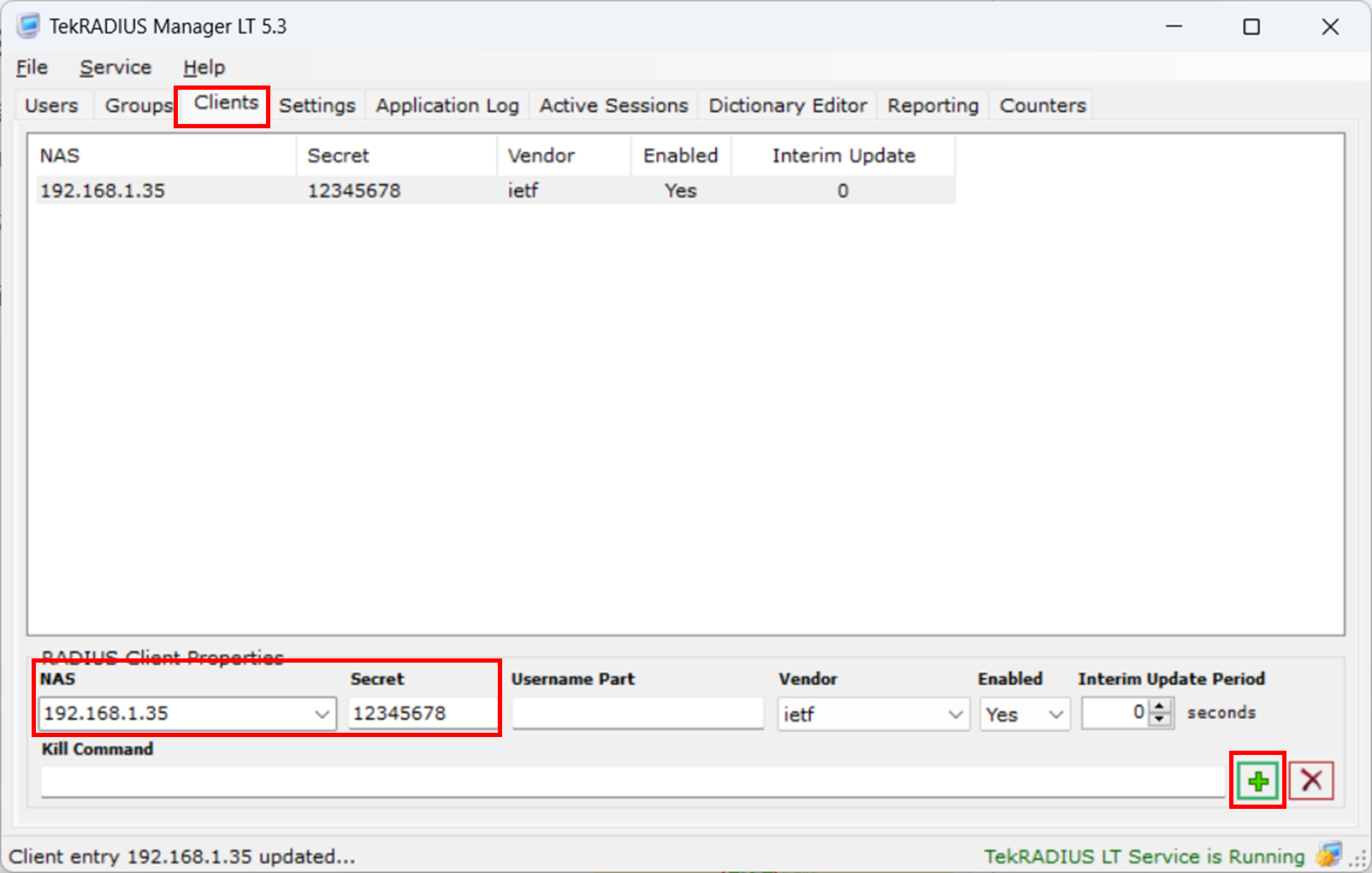Click the Kill Command input field

pyautogui.click(x=633, y=782)
